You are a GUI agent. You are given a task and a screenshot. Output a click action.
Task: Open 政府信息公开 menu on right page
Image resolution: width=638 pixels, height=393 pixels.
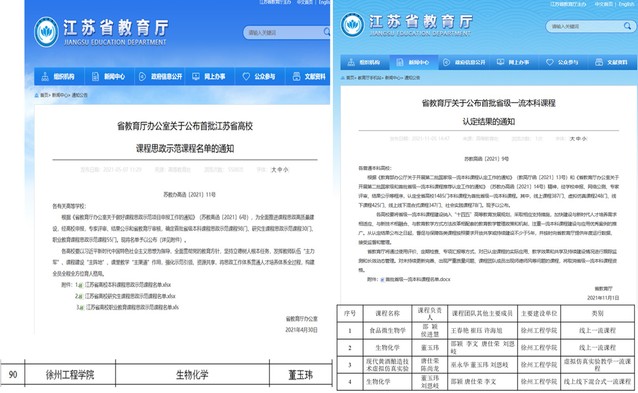click(x=464, y=62)
